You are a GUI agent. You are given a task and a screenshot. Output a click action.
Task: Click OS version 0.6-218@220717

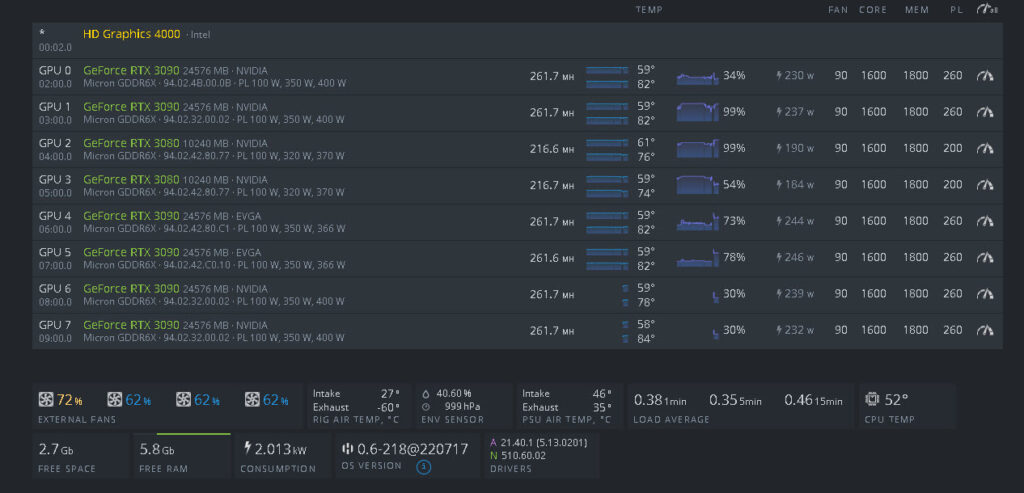point(413,449)
